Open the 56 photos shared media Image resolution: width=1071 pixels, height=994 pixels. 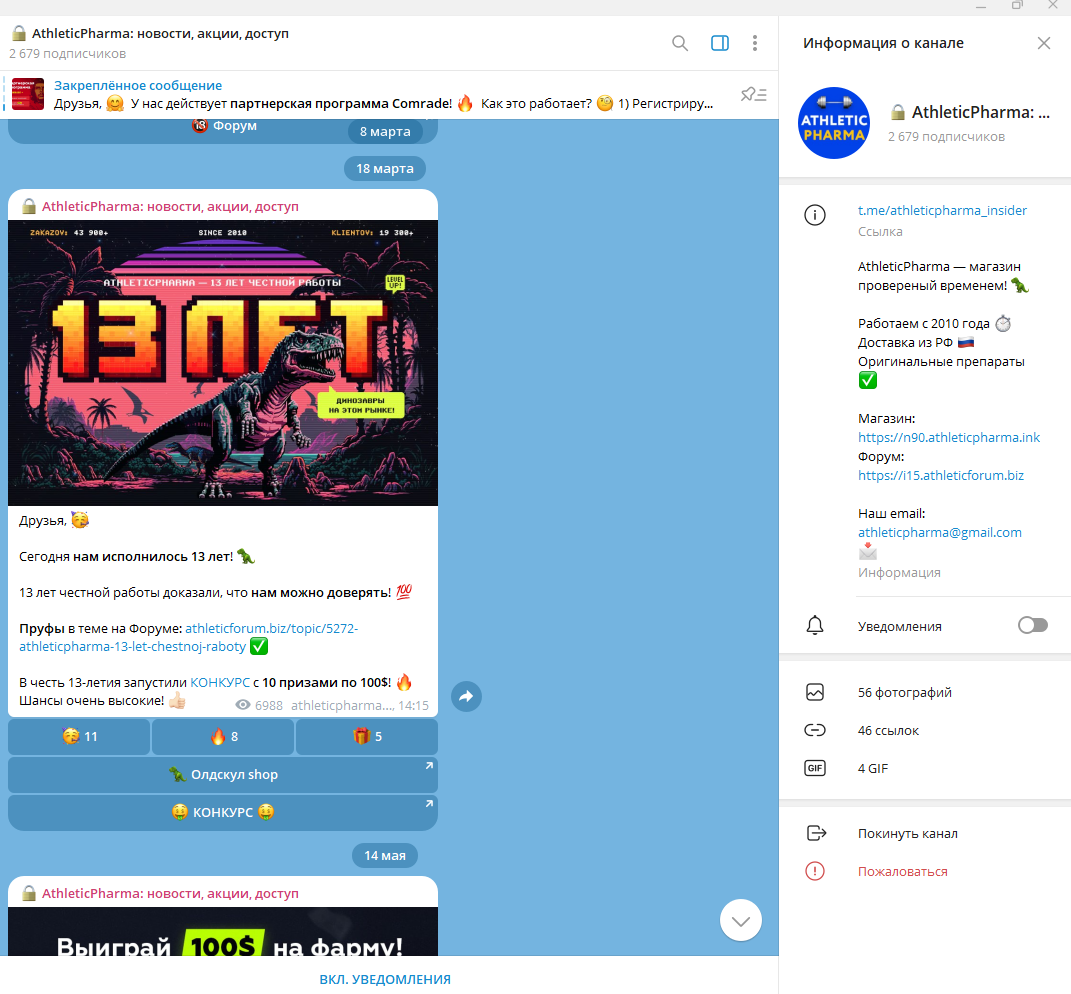(904, 692)
